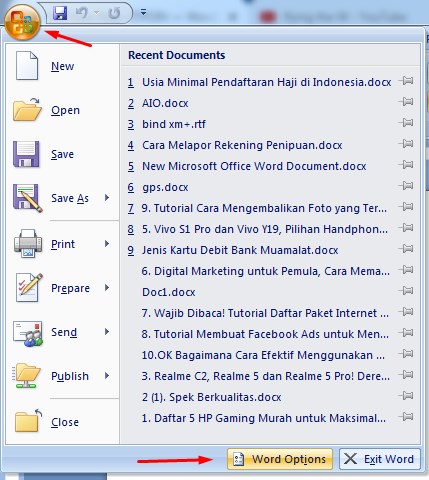This screenshot has height=480, width=429.
Task: Click the Exit Word button
Action: 380,459
